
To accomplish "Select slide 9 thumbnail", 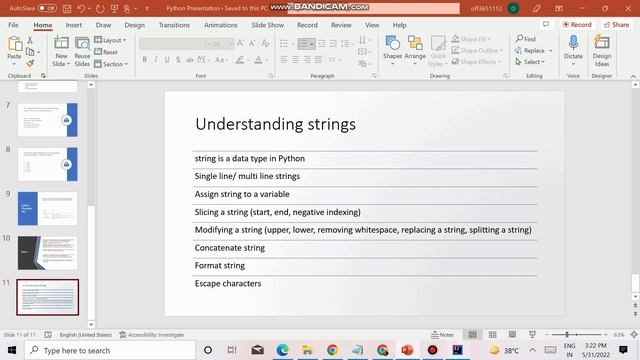I will click(x=47, y=208).
